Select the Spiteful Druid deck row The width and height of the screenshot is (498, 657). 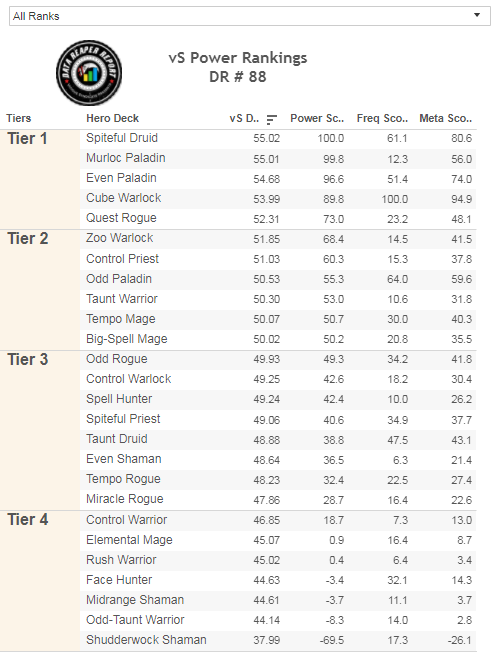[278, 138]
